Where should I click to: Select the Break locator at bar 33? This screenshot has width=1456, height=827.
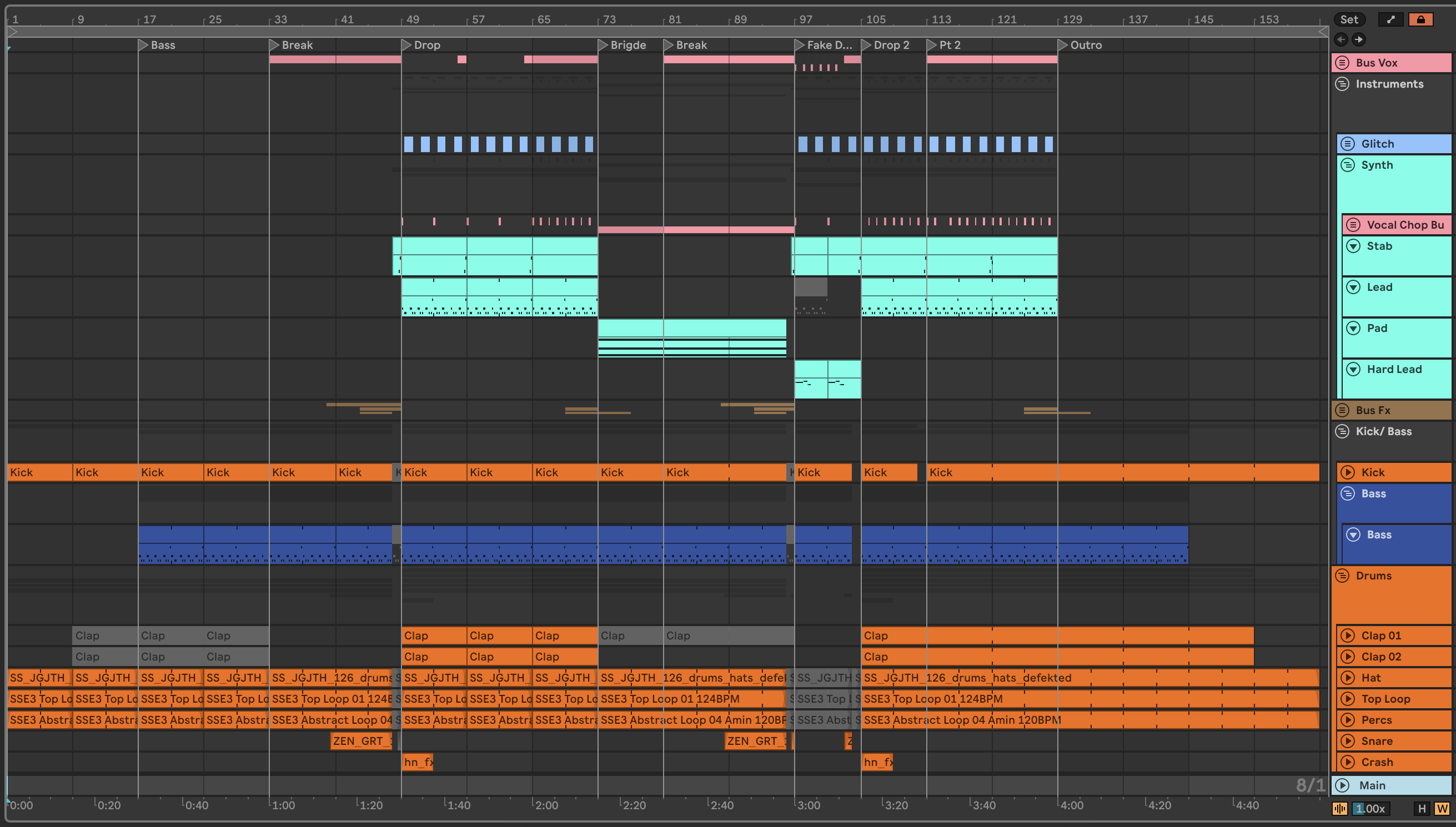(274, 45)
